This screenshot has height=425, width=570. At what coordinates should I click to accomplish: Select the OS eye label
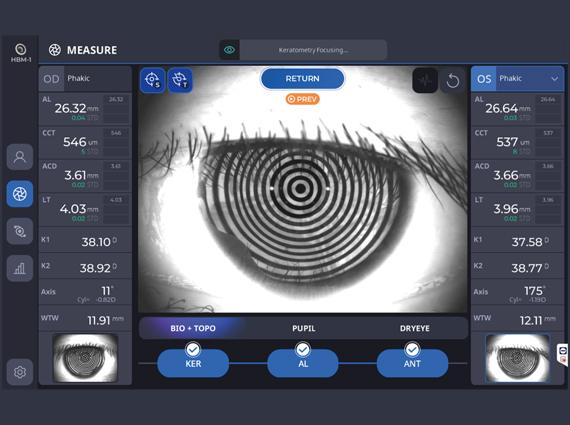[x=484, y=79]
